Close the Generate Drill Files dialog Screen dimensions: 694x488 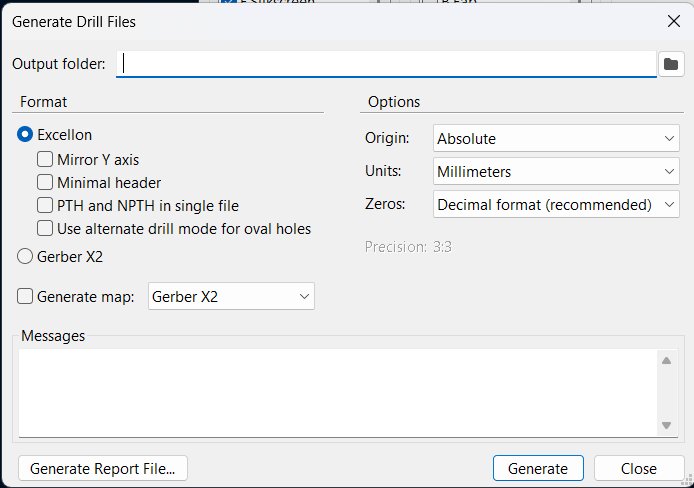tap(674, 21)
